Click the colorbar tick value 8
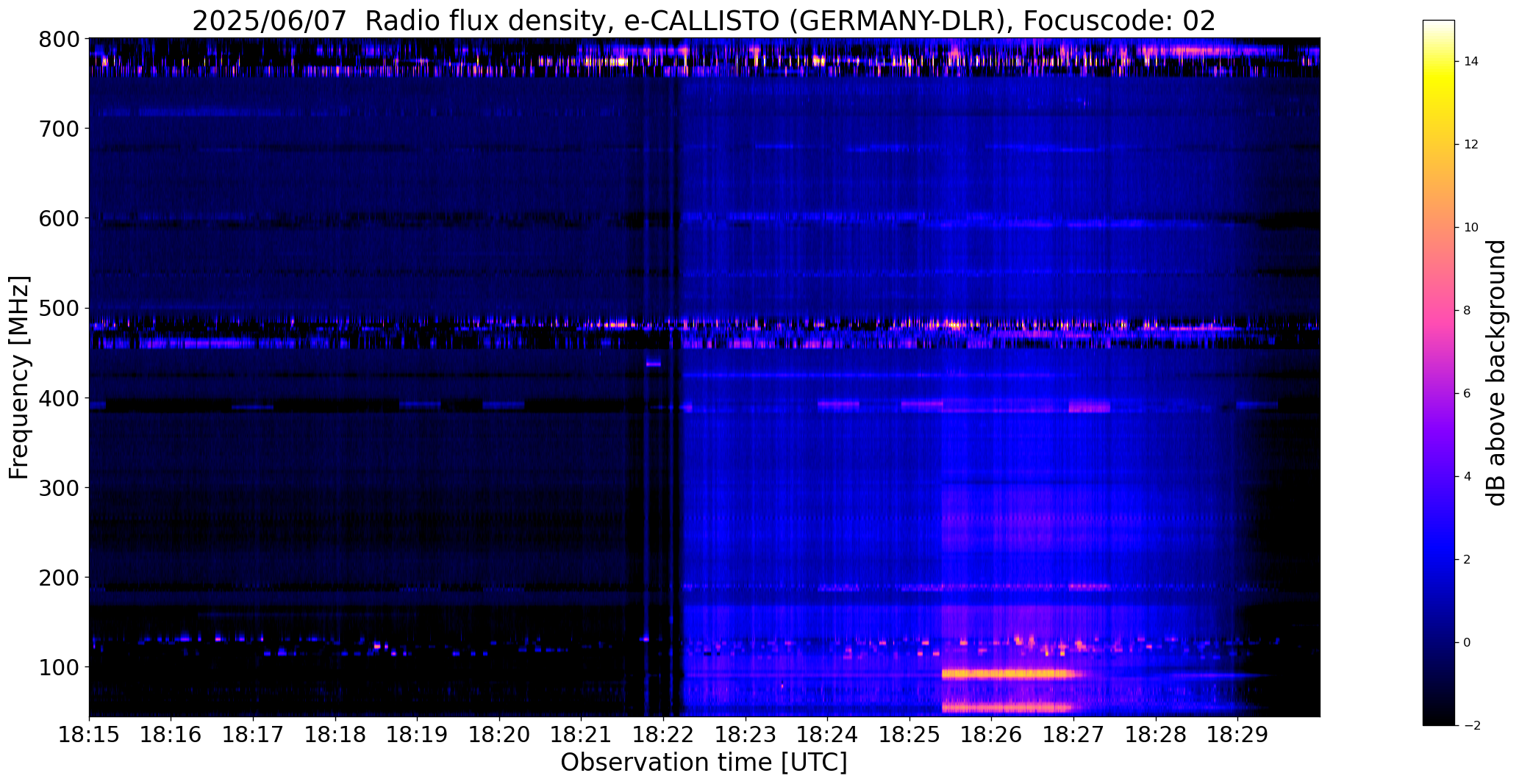 coord(1468,311)
